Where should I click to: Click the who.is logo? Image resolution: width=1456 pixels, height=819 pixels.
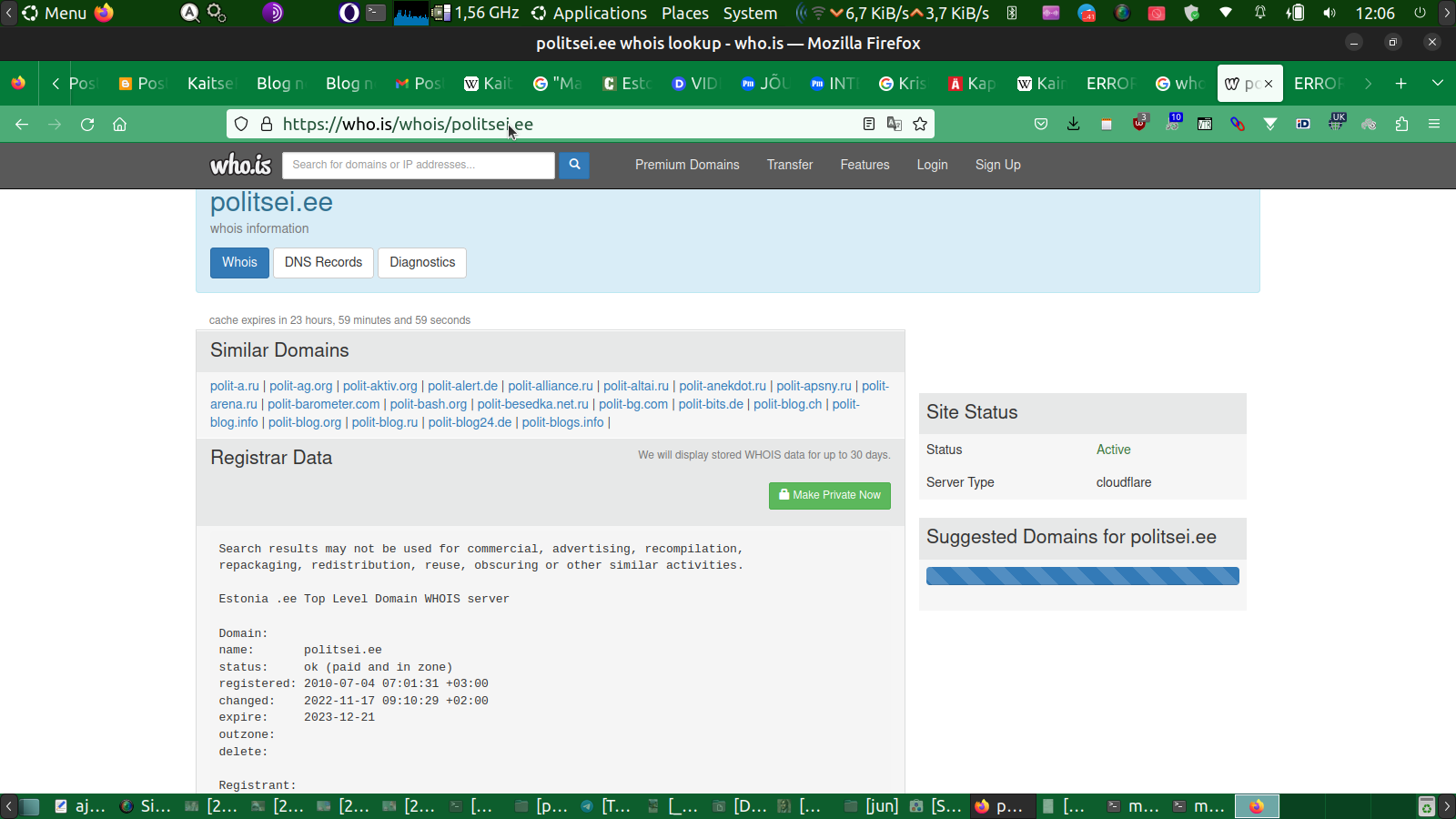click(241, 165)
